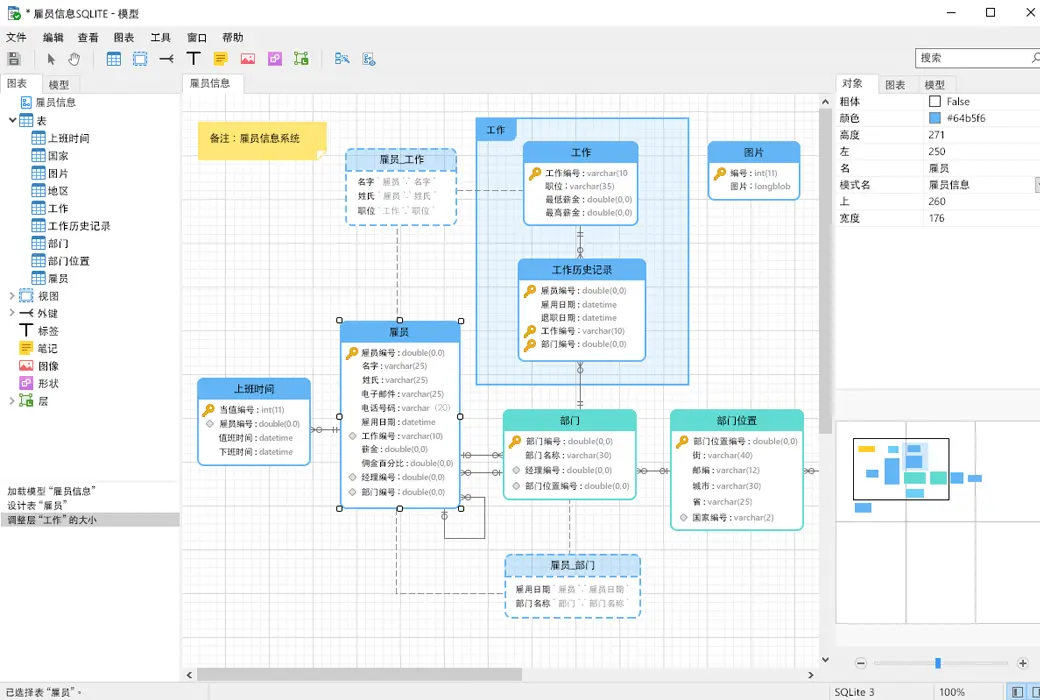1040x700 pixels.
Task: Click the zoom out minus button
Action: (x=860, y=663)
